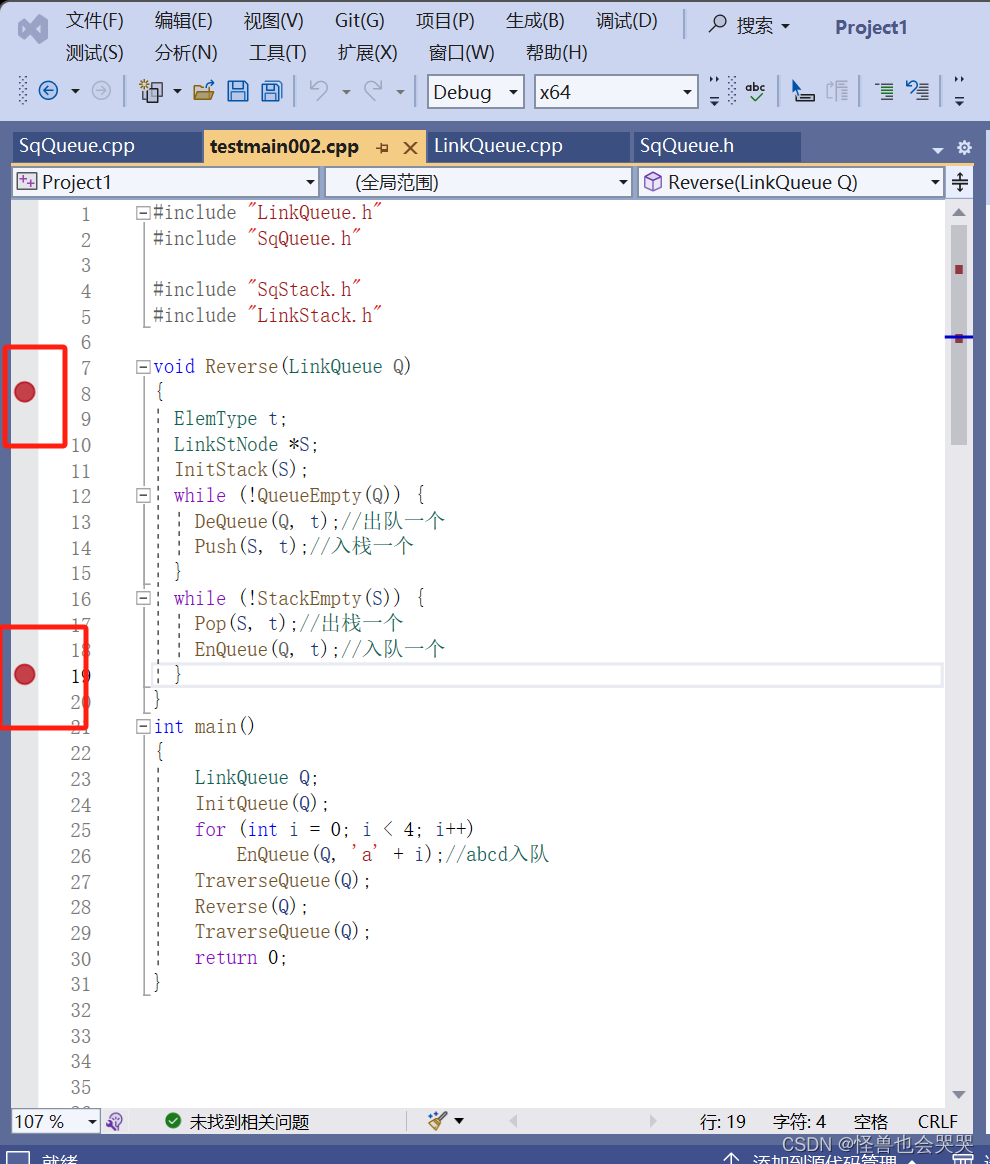Open the 帮助(H) menu
The image size is (990, 1164).
click(557, 53)
